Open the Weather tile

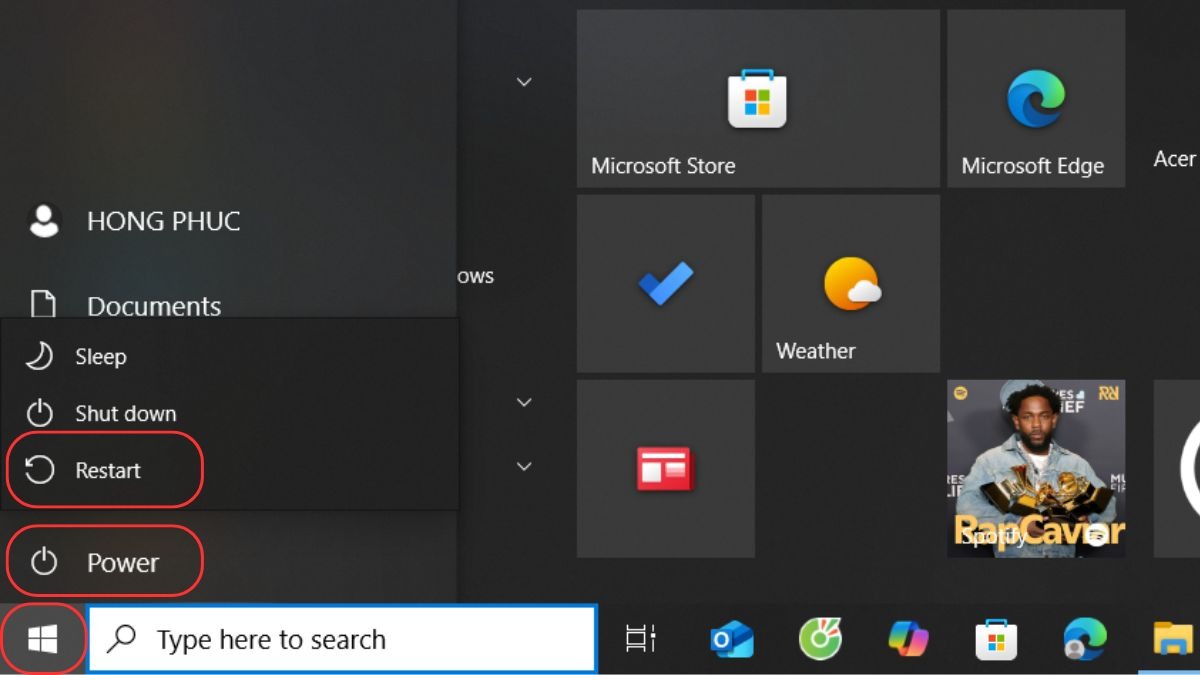851,284
